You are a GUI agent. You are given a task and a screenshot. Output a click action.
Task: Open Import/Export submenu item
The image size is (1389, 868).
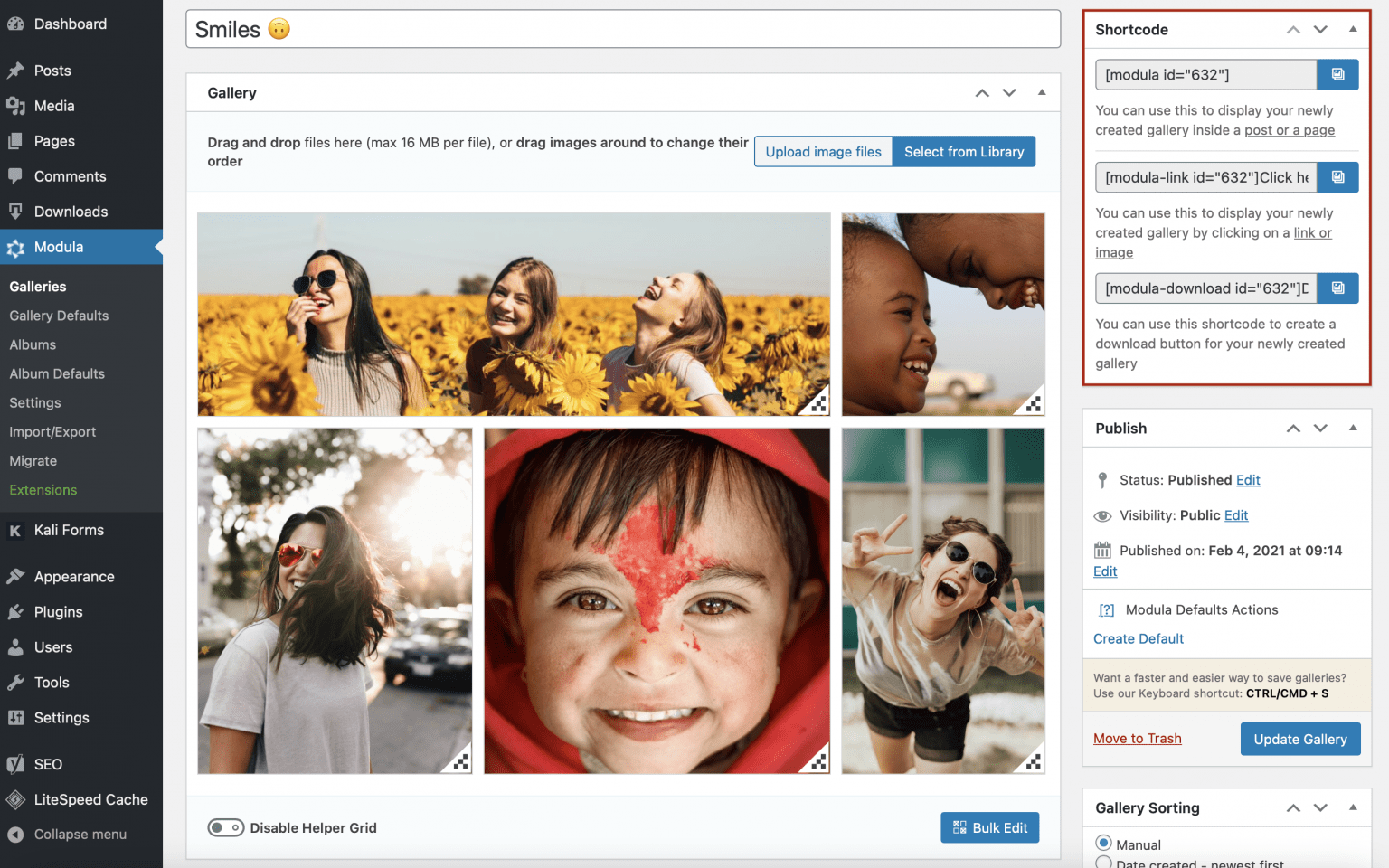tap(52, 432)
